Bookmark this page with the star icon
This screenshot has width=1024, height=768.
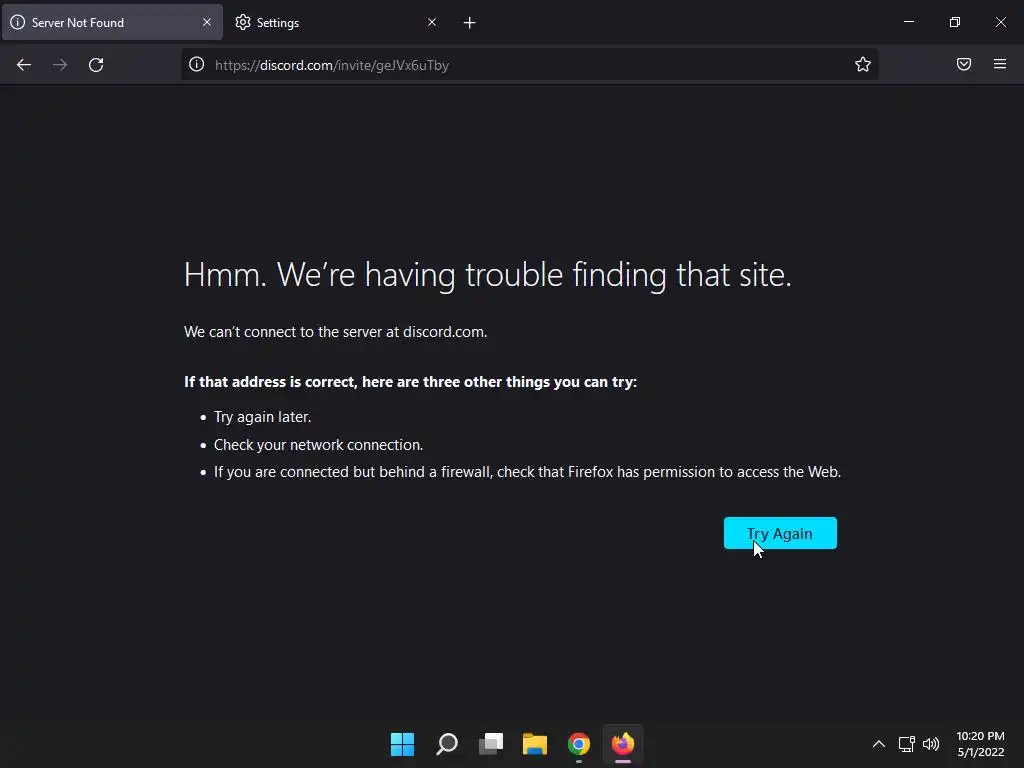pyautogui.click(x=863, y=65)
